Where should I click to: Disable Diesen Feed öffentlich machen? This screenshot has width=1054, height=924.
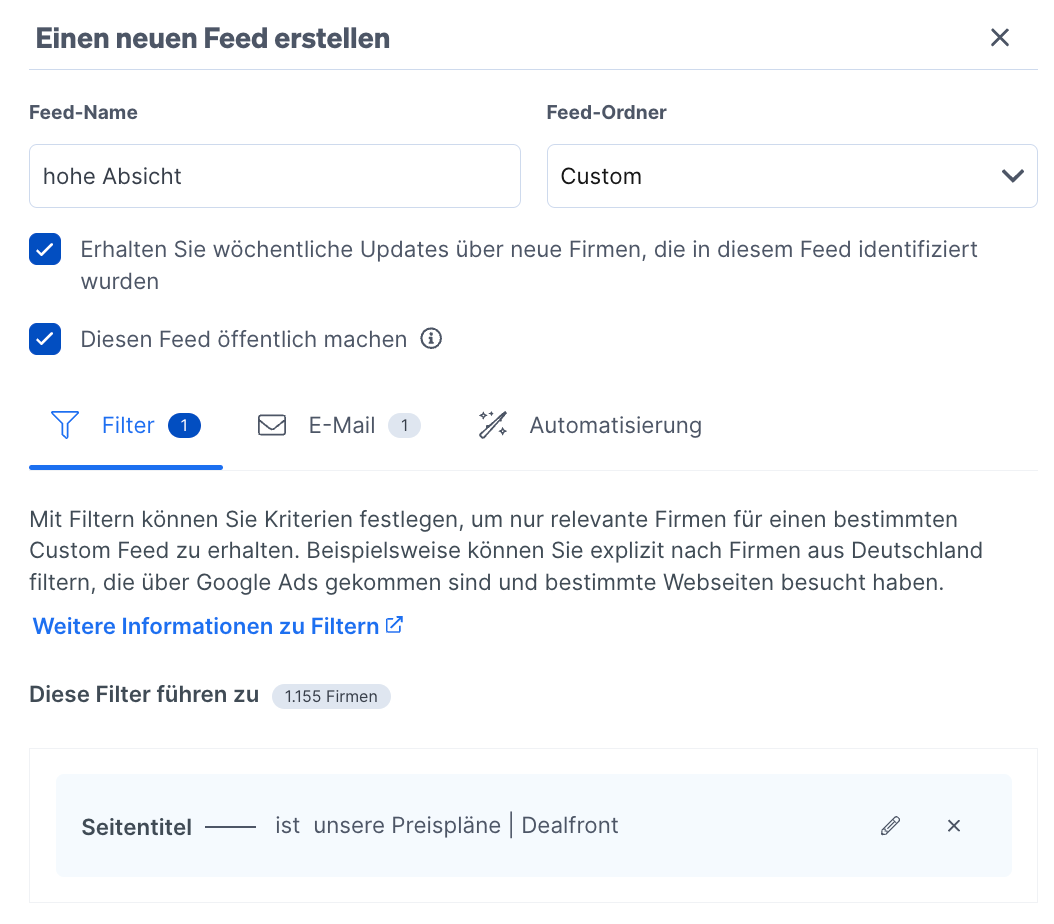[x=44, y=339]
